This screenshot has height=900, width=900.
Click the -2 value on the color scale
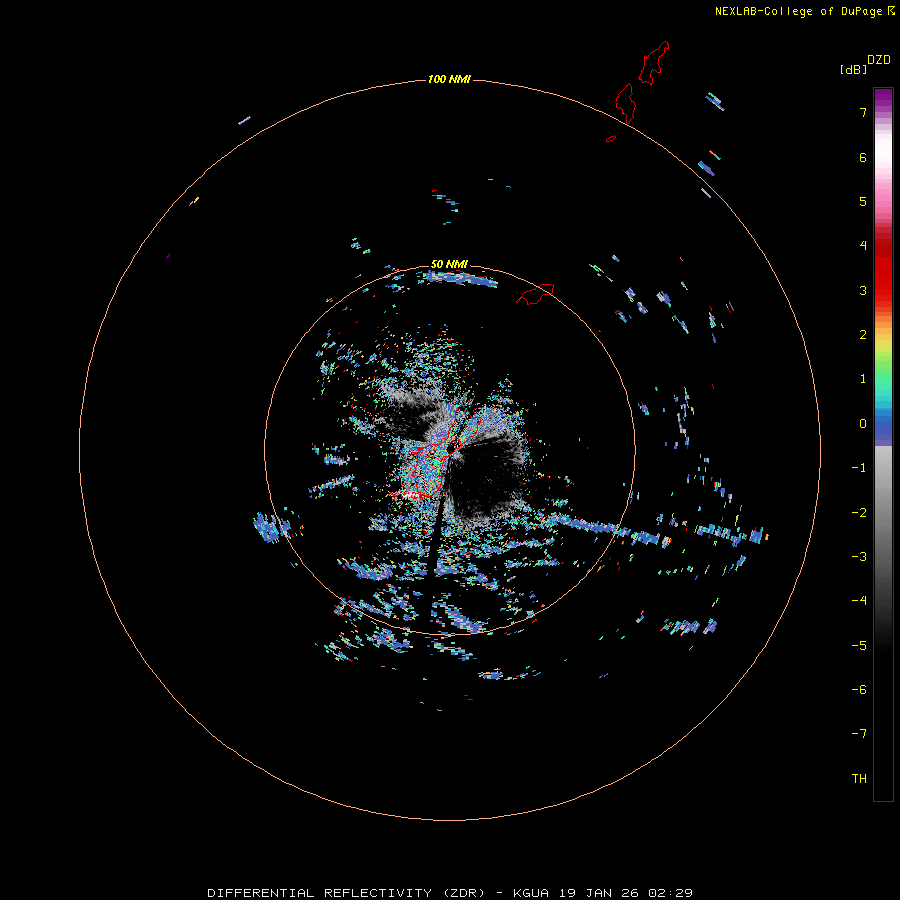pyautogui.click(x=859, y=513)
